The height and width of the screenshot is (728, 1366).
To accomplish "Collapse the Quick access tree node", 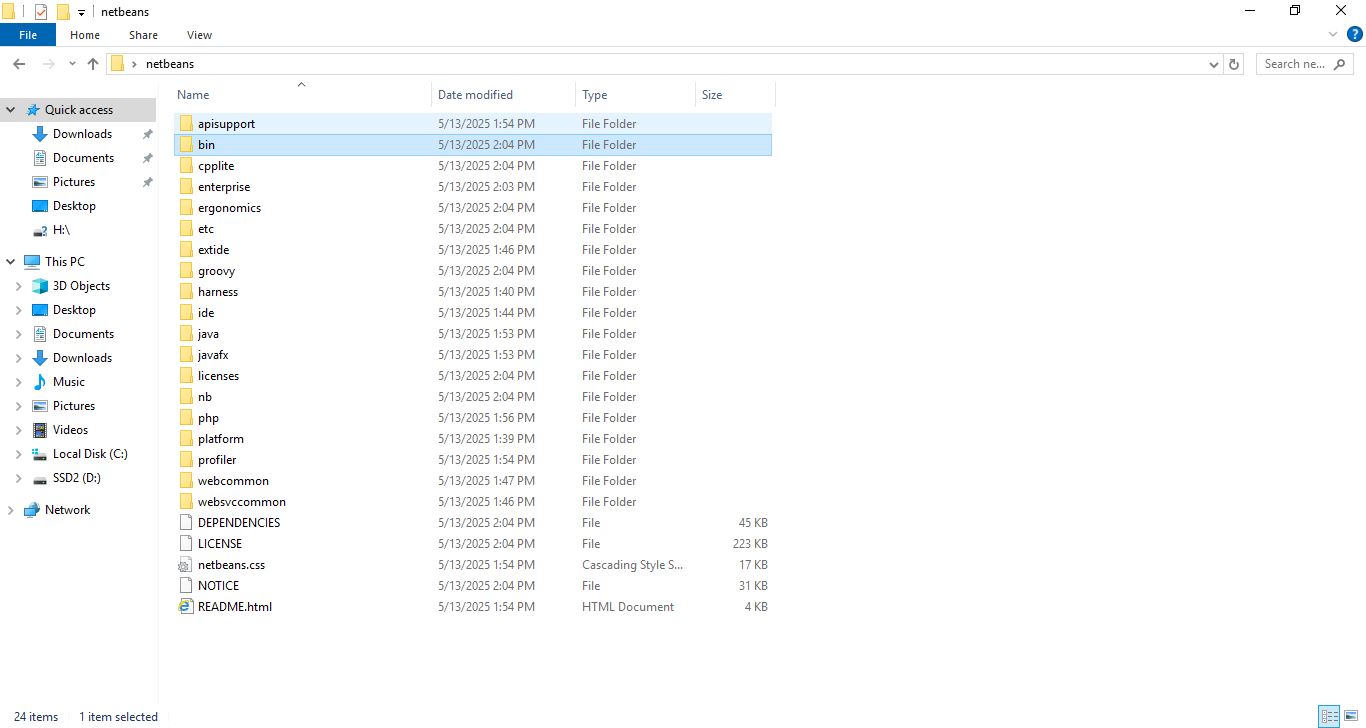I will tap(11, 110).
